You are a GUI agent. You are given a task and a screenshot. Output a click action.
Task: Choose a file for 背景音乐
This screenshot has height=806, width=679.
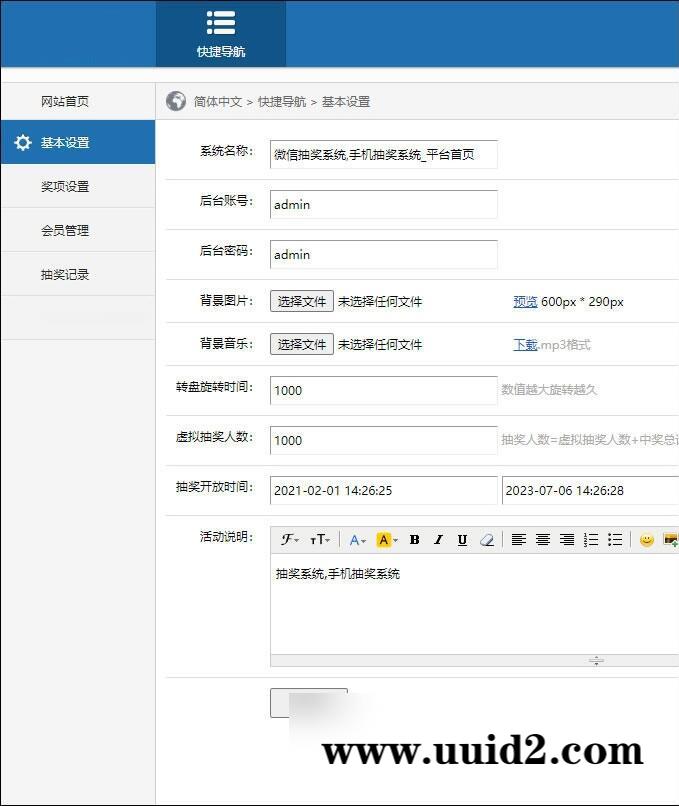pos(302,344)
